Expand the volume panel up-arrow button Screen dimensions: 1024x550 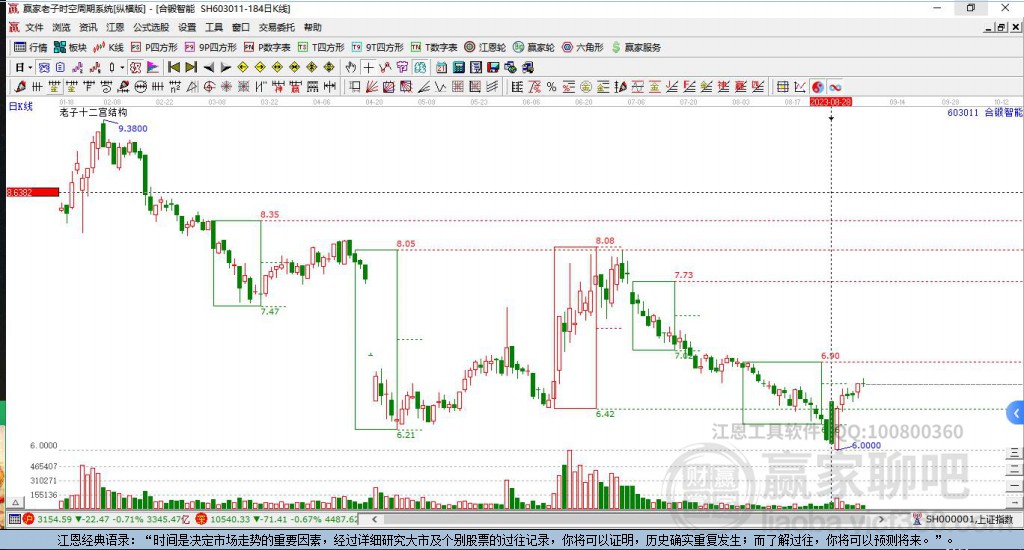pyautogui.click(x=16, y=502)
